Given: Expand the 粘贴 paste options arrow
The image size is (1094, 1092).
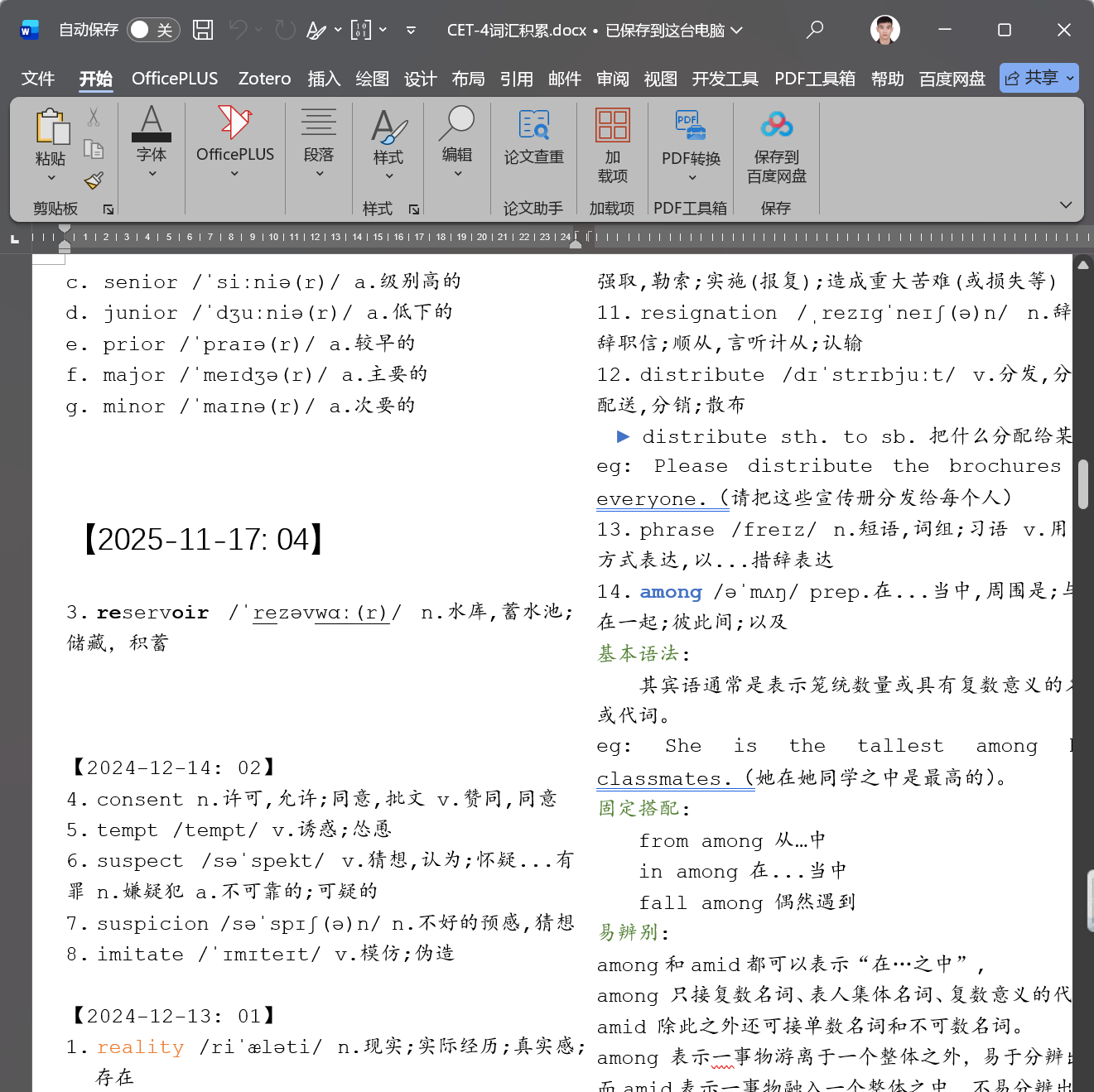Looking at the screenshot, I should coord(51,177).
